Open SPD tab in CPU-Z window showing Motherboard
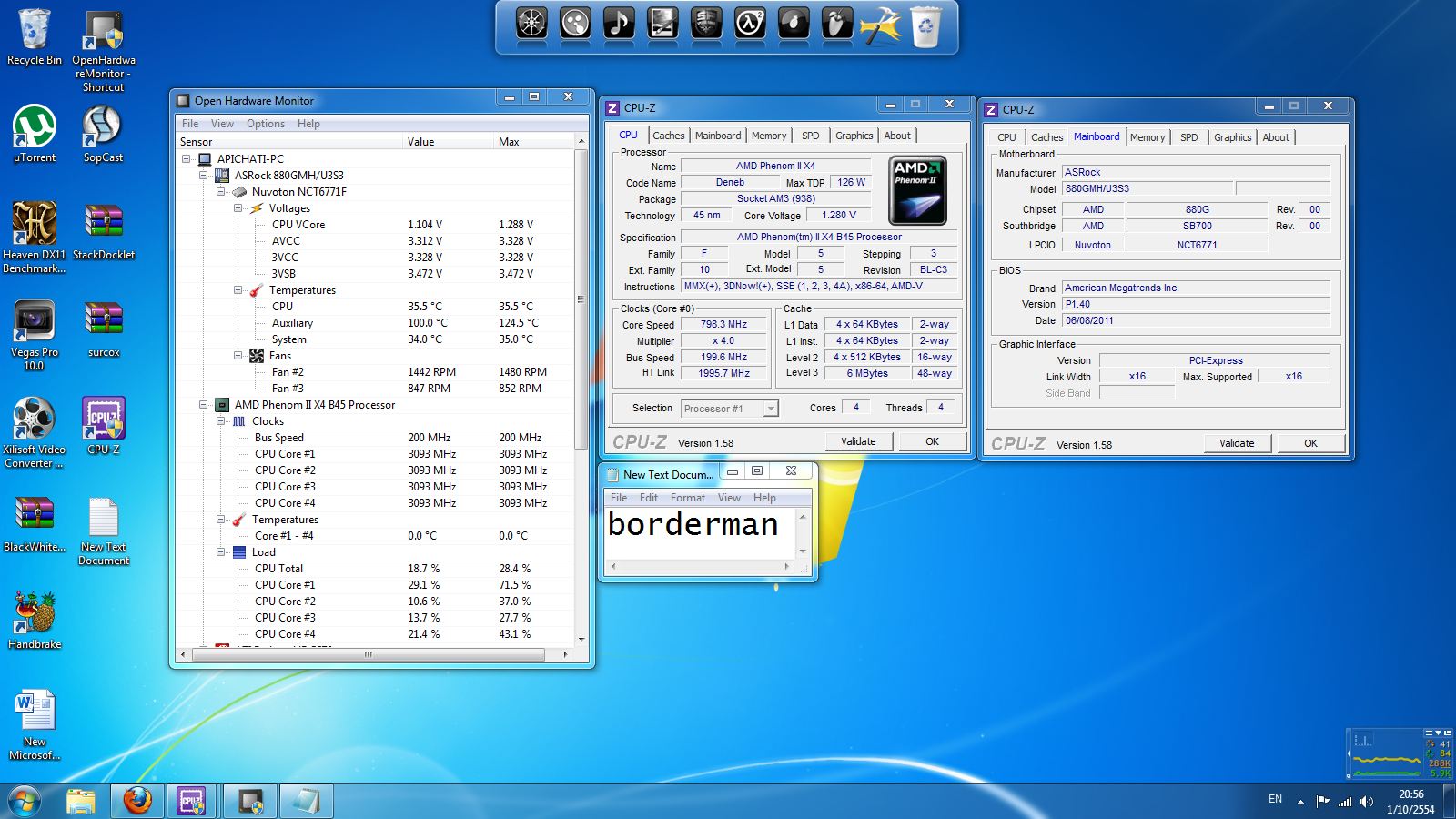The image size is (1456, 819). pyautogui.click(x=1188, y=137)
